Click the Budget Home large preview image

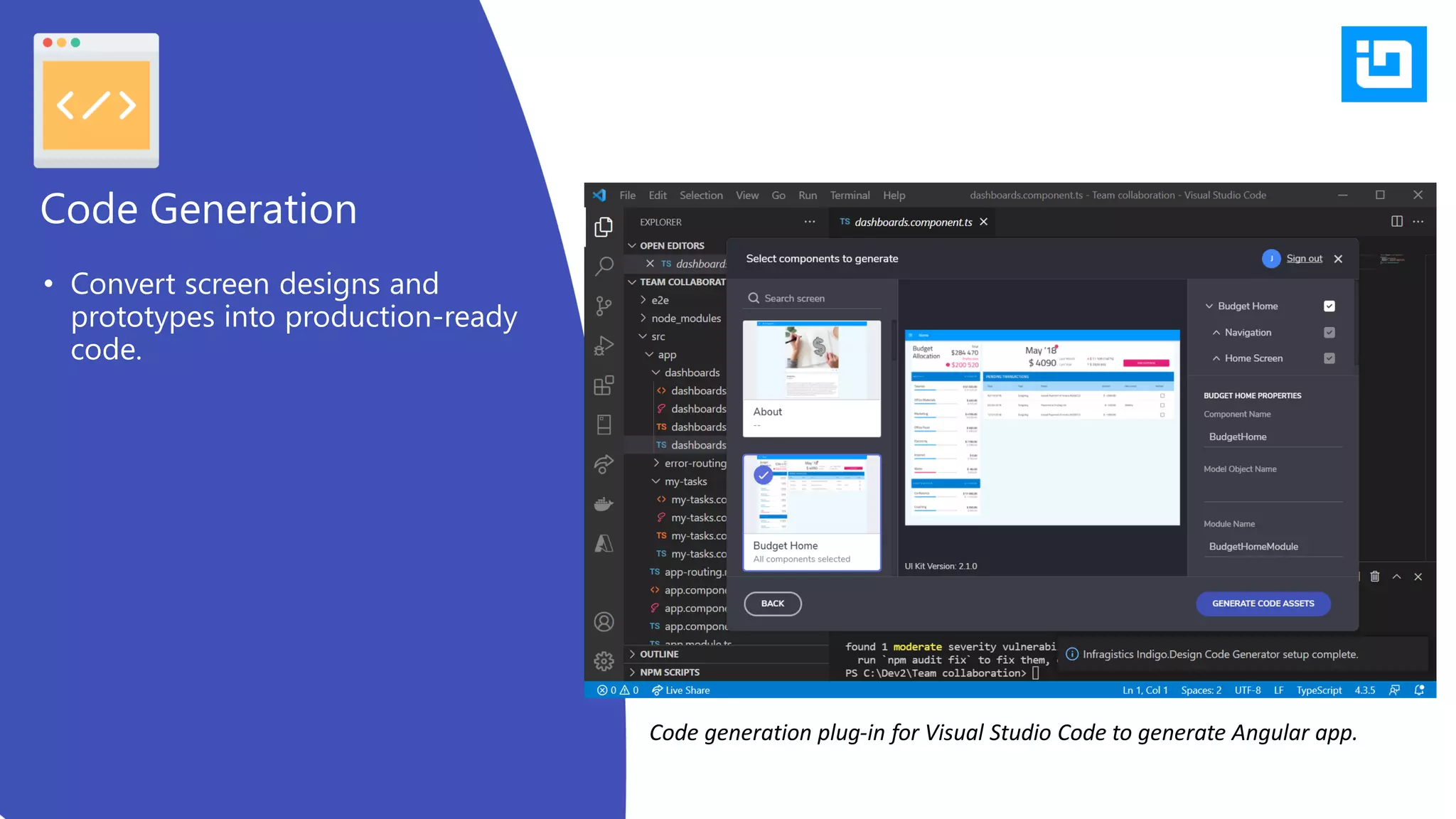[x=1042, y=427]
